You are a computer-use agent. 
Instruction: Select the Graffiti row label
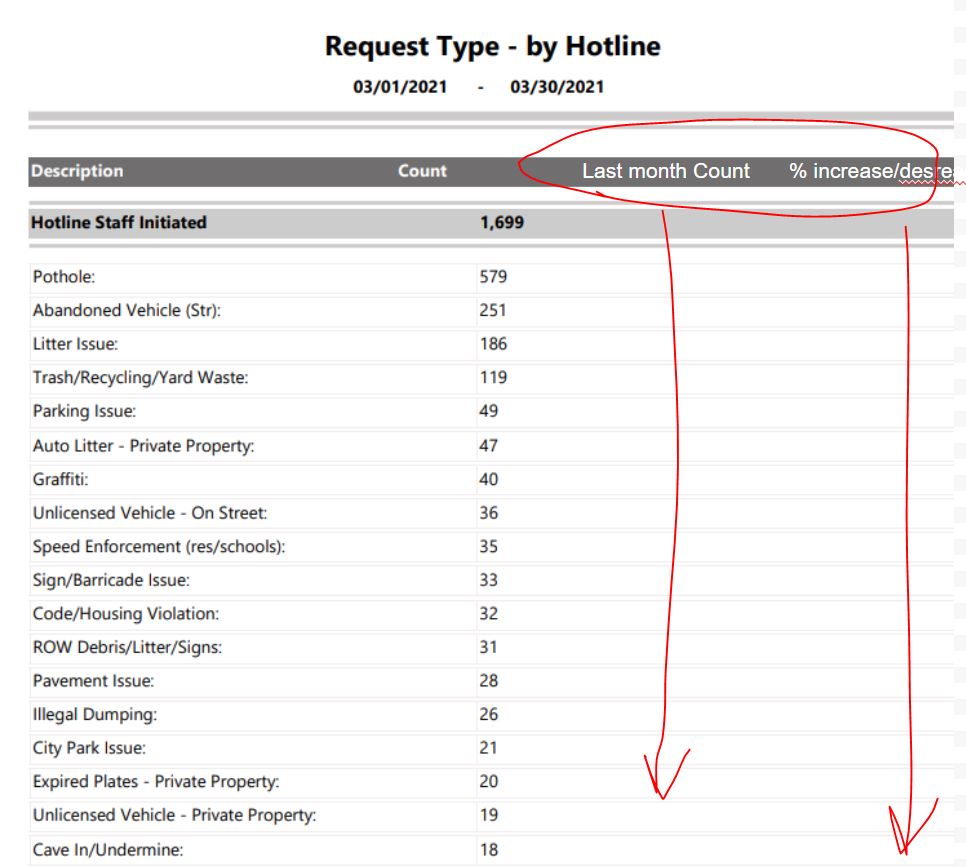[60, 479]
